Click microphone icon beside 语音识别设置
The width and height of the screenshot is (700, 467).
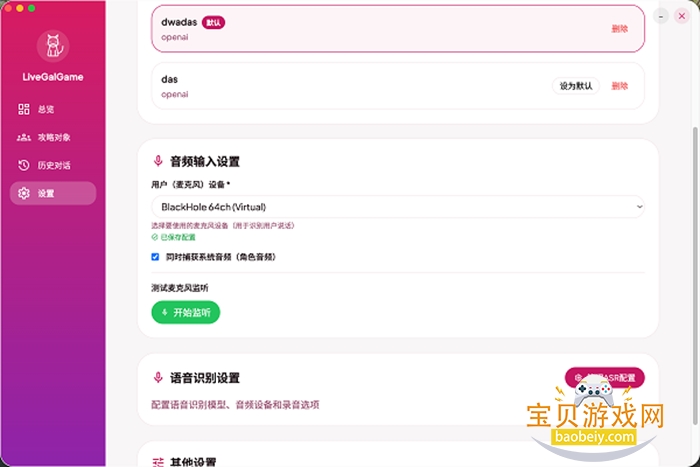pos(157,378)
